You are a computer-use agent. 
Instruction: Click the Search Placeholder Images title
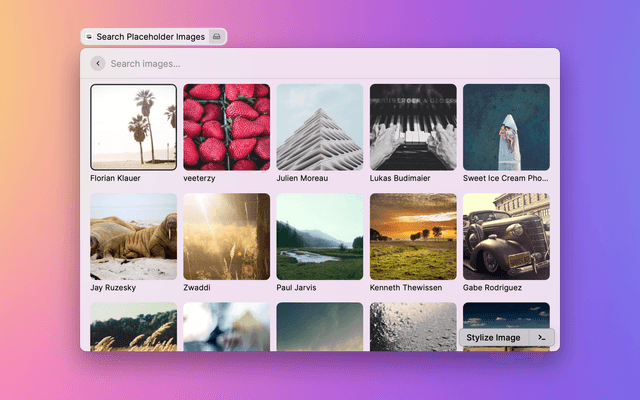click(x=150, y=37)
